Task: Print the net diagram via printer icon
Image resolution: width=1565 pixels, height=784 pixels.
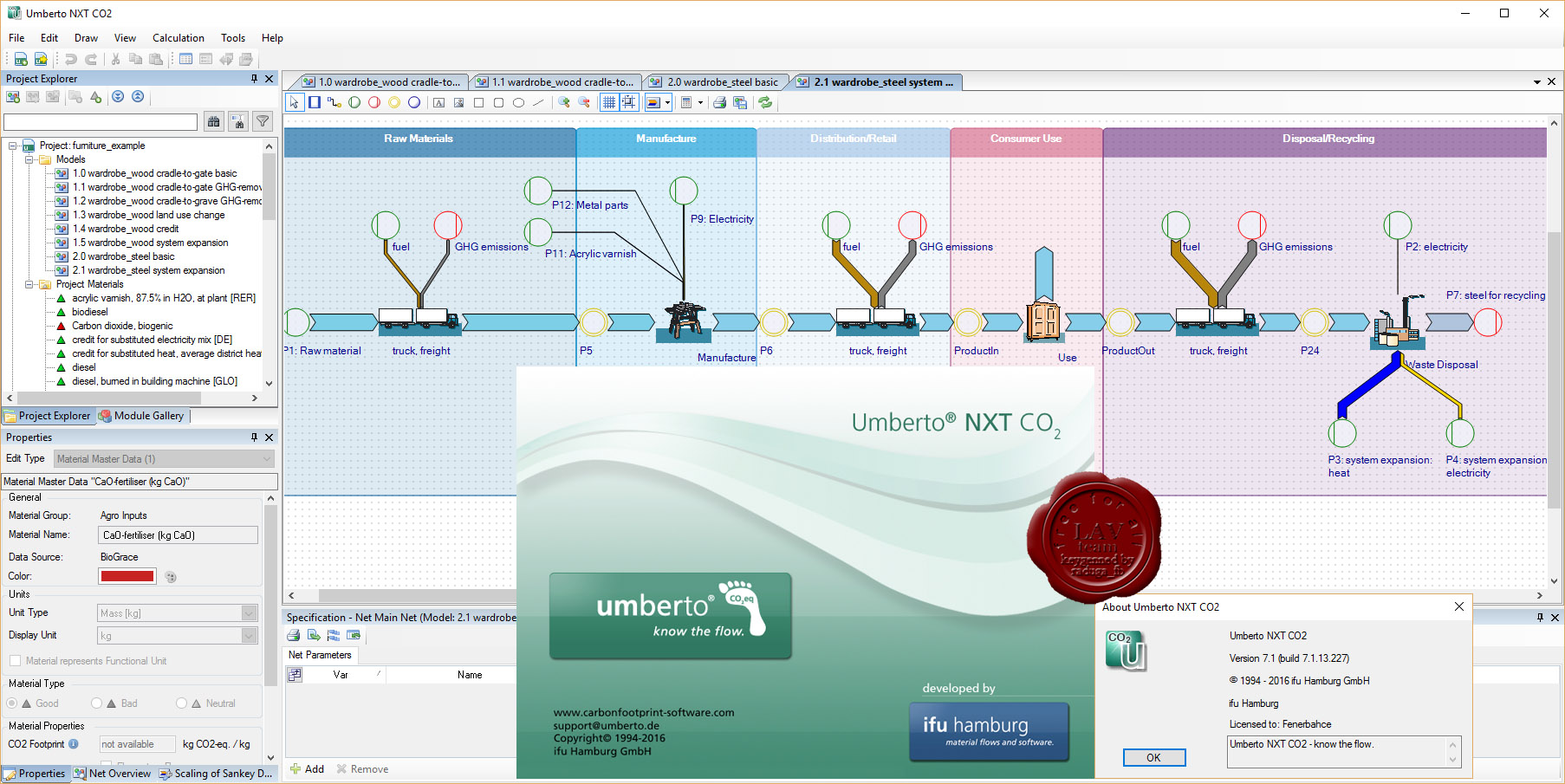Action: (719, 102)
